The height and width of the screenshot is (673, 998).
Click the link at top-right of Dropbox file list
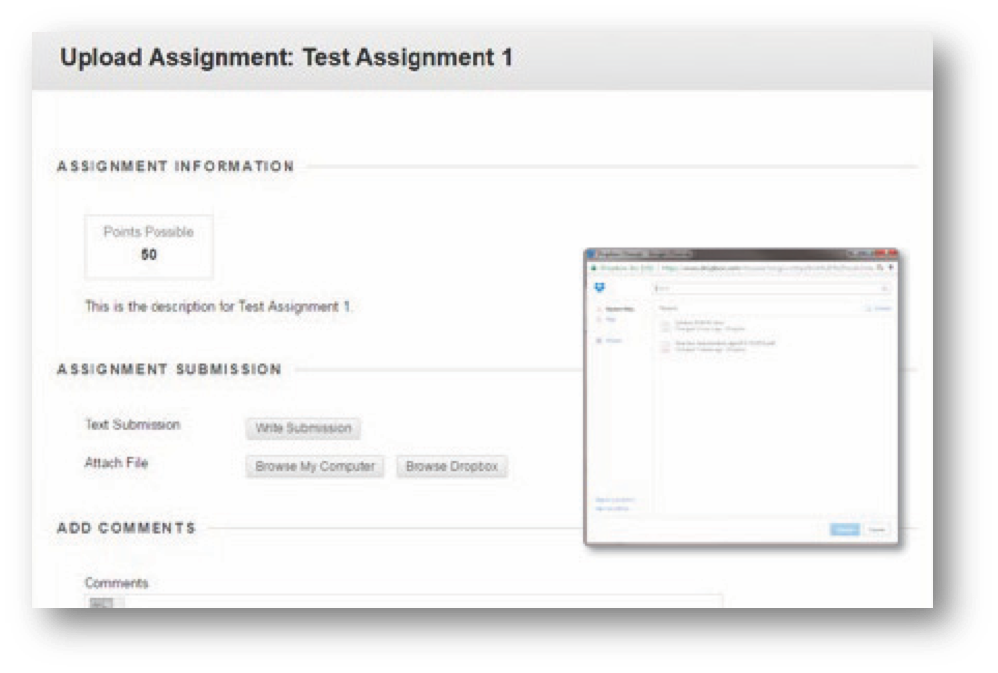point(880,309)
